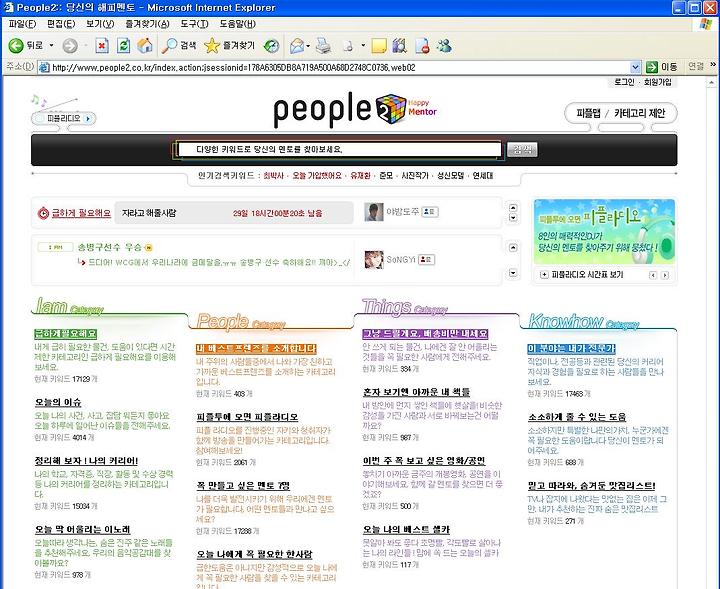
Task: Click the document with red badge icon
Action: [422, 45]
